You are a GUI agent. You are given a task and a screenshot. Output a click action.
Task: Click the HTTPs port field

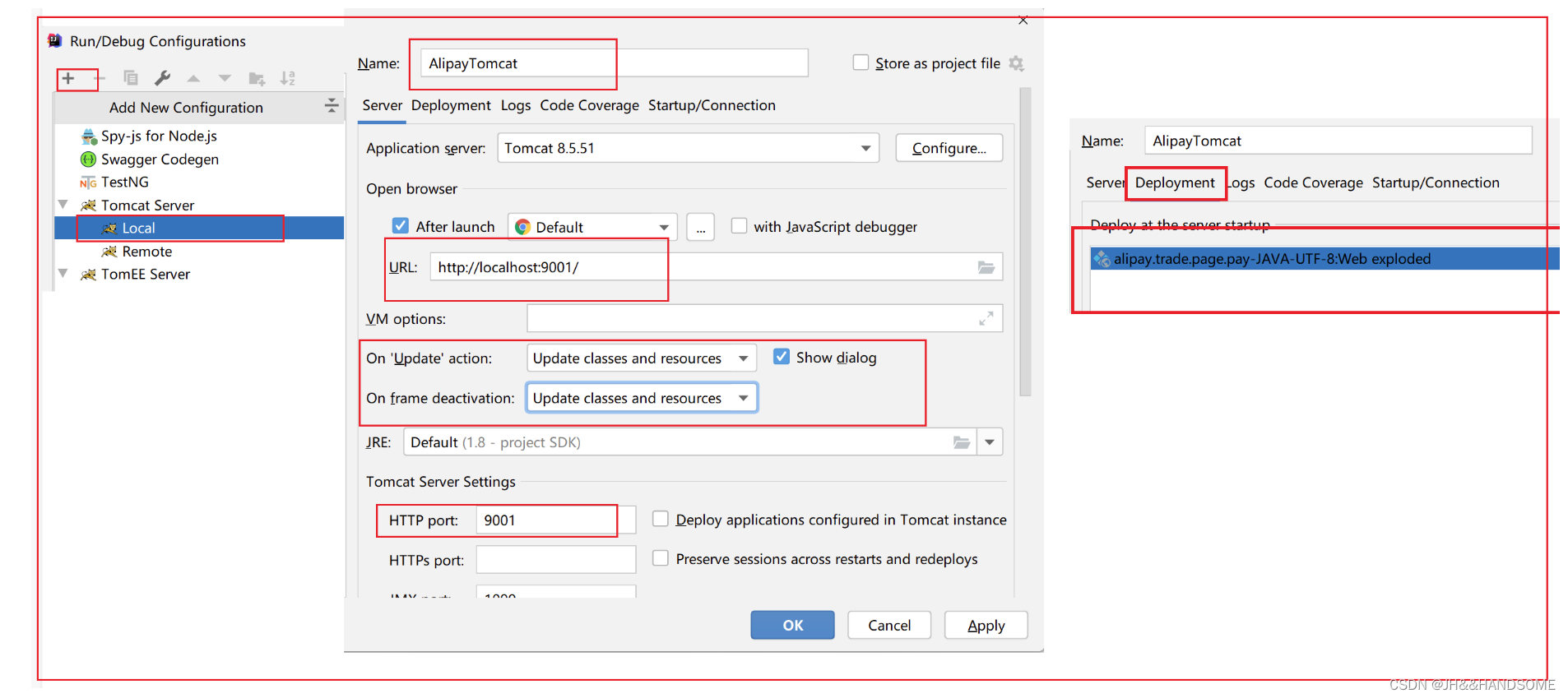(x=556, y=559)
